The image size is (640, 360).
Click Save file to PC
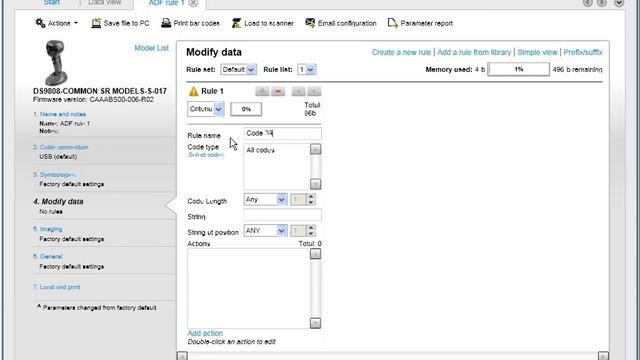point(120,23)
